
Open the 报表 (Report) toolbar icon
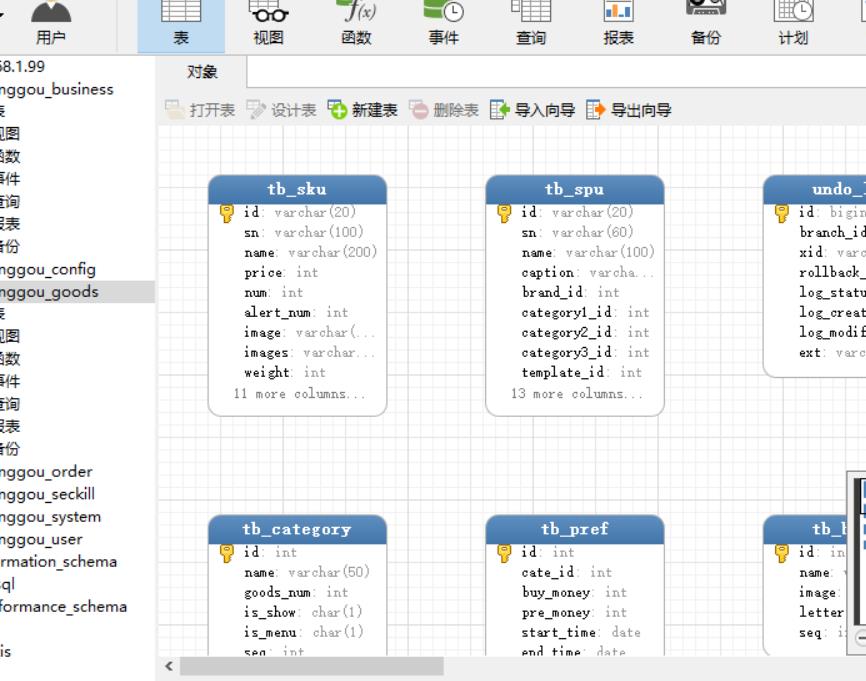(619, 24)
